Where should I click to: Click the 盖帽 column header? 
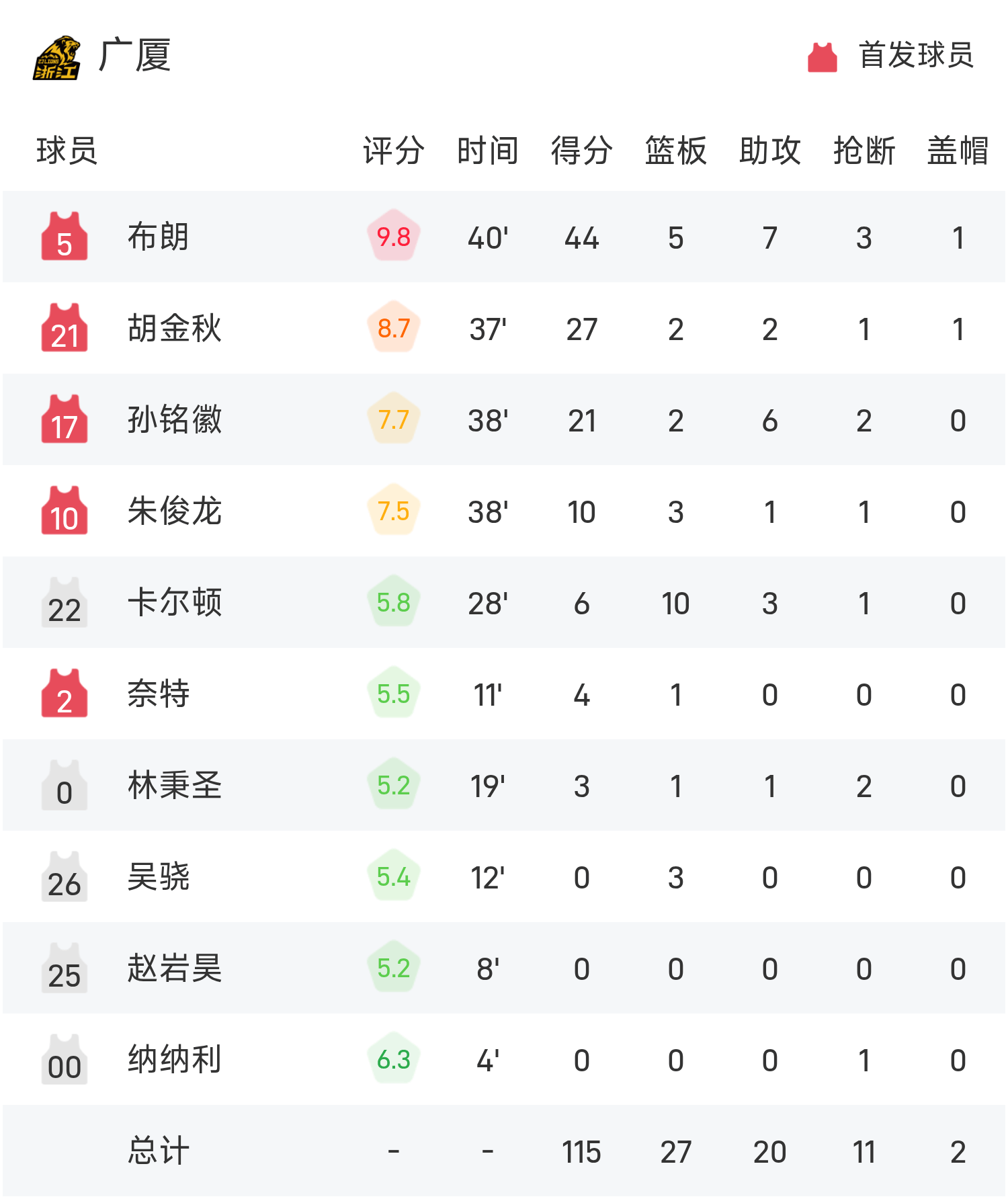pos(958,151)
